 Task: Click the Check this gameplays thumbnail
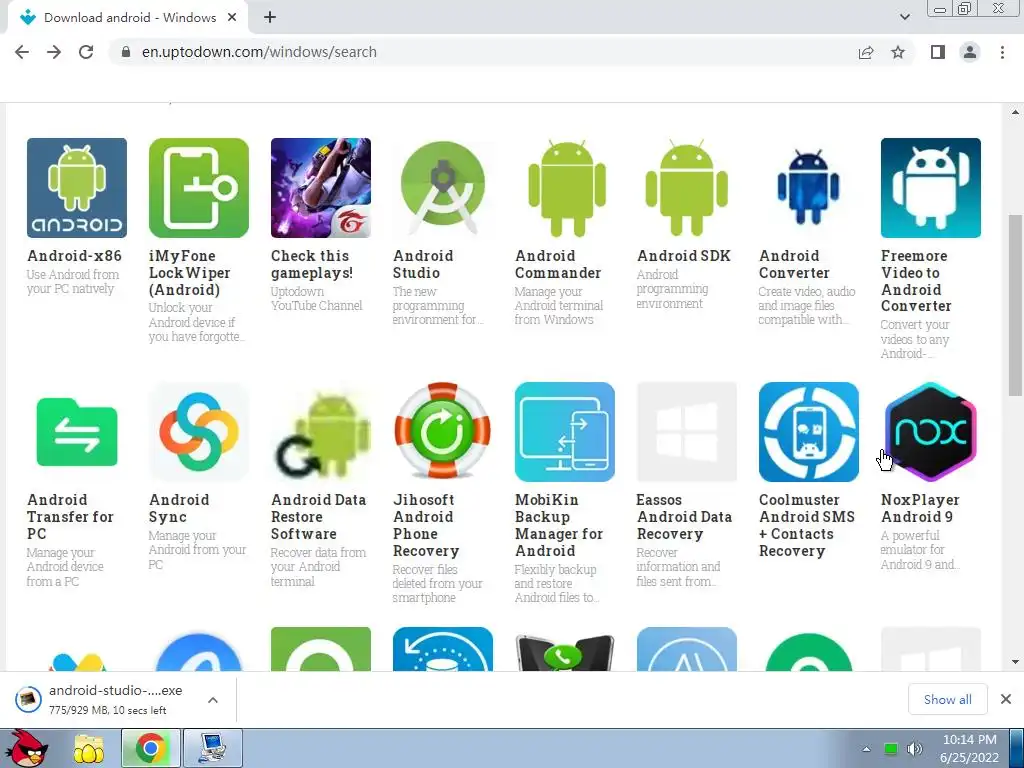click(x=321, y=188)
